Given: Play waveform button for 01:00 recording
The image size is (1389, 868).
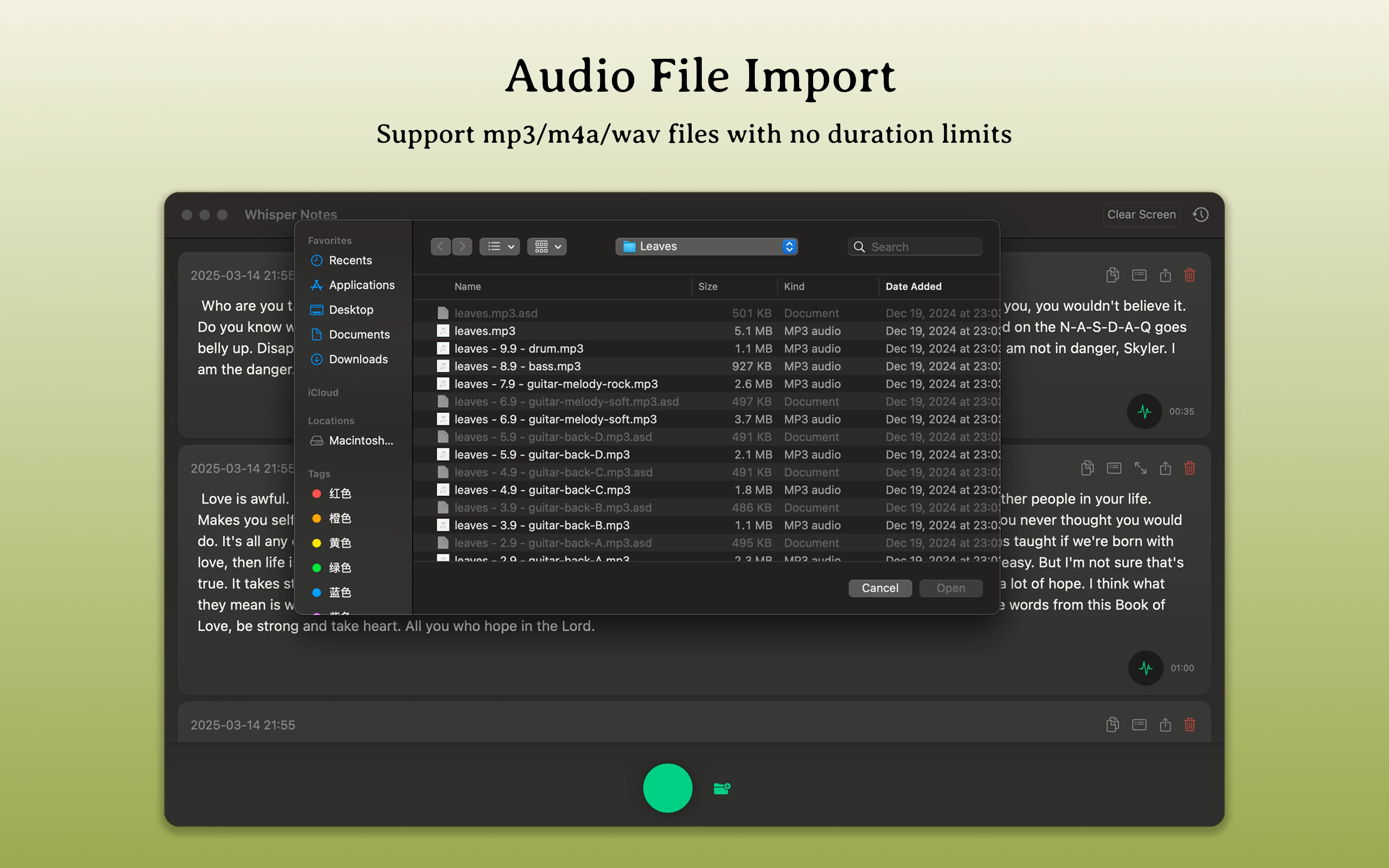Looking at the screenshot, I should (1145, 668).
